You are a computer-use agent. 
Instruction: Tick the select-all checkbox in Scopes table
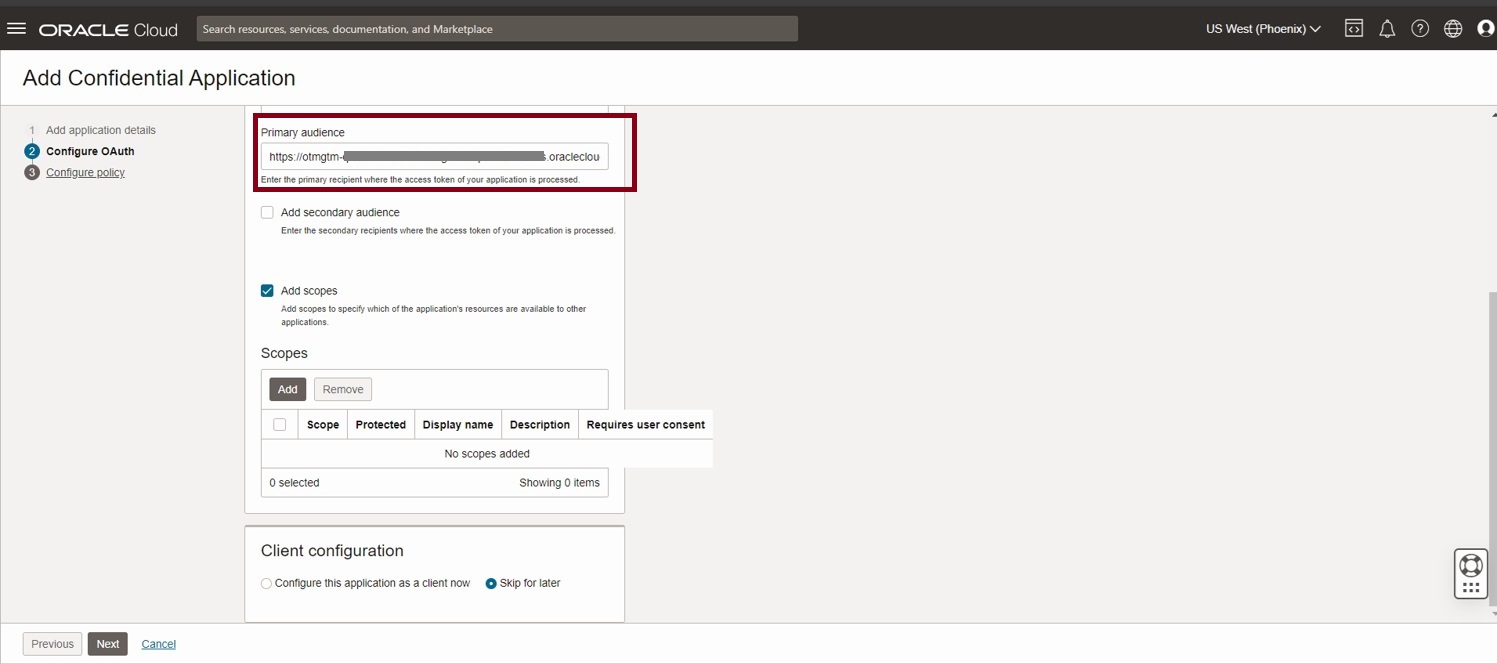coord(279,425)
